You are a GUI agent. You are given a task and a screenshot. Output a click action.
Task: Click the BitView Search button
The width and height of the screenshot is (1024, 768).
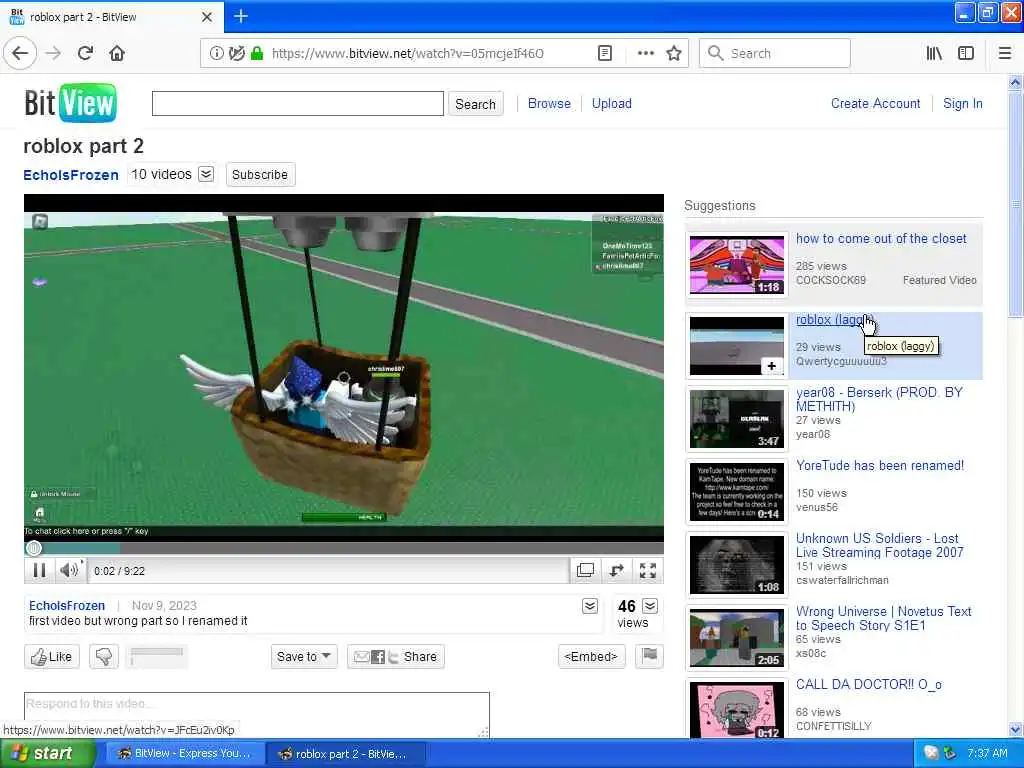(x=475, y=104)
